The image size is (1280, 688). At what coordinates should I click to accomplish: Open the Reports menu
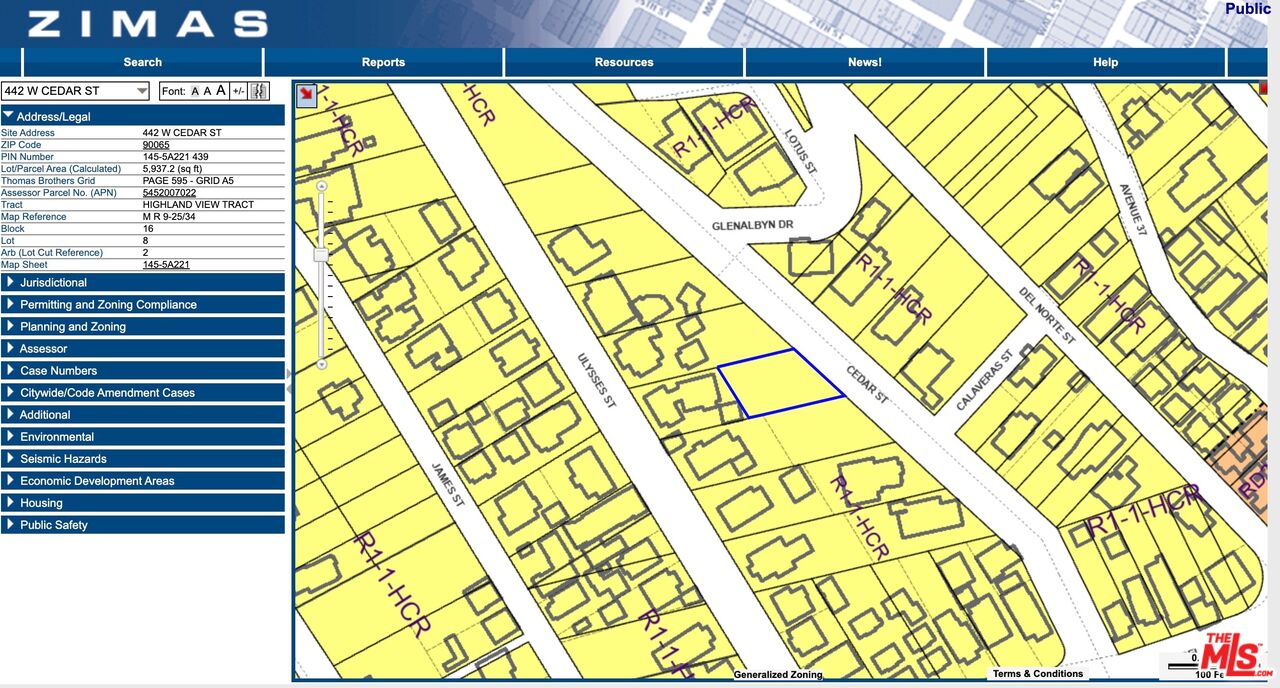click(x=383, y=62)
